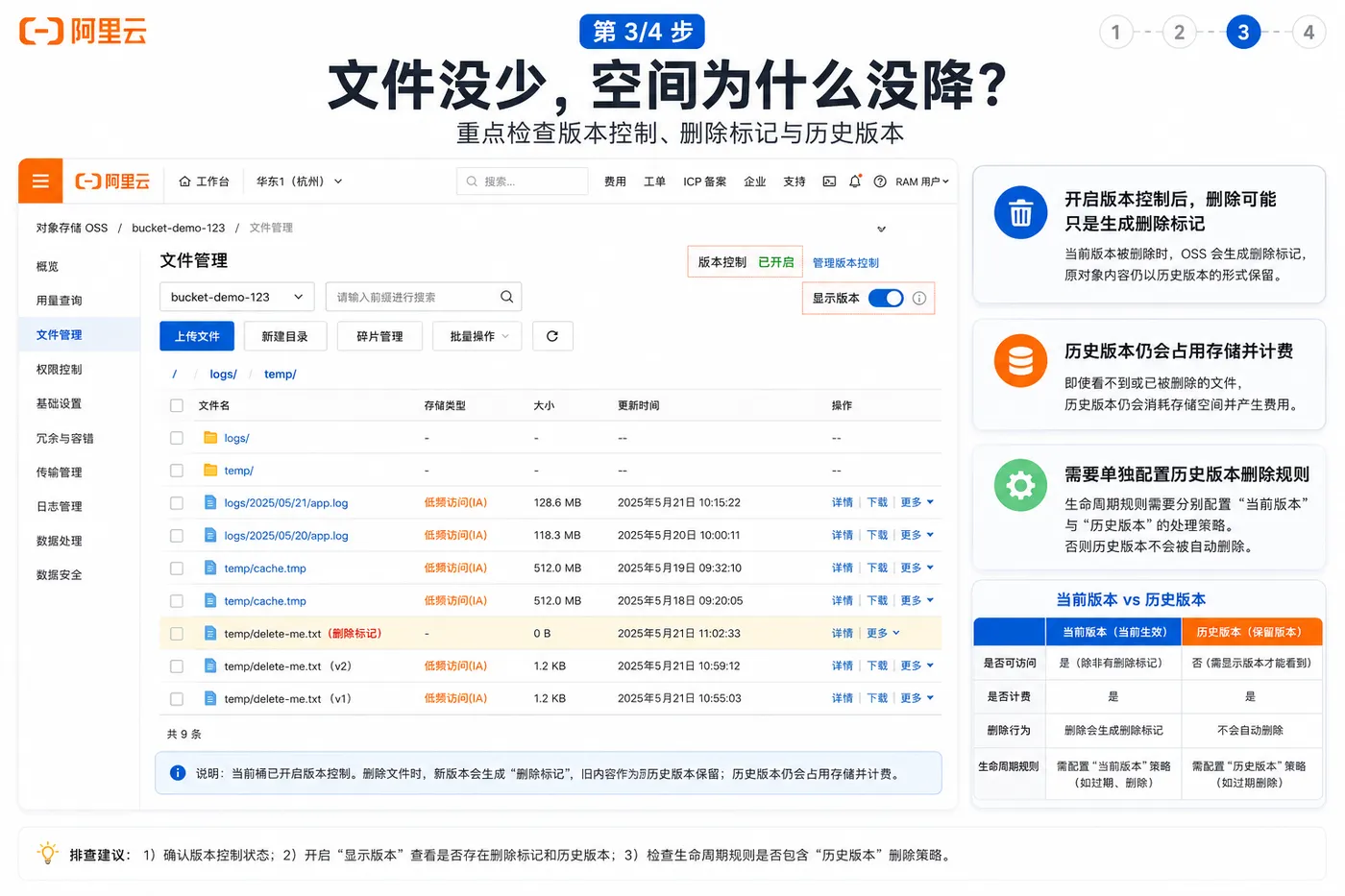This screenshot has width=1345, height=896.
Task: Click file icon of cache.tmp updated 09:32:10
Action: tap(210, 568)
